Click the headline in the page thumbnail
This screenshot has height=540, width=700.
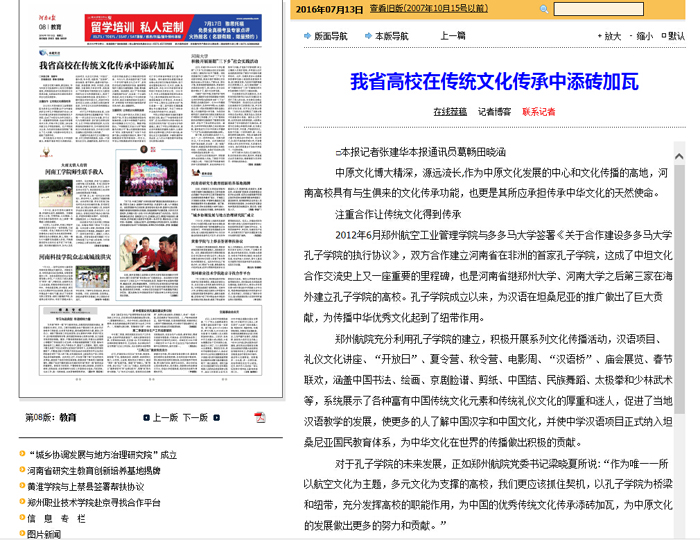coord(106,65)
